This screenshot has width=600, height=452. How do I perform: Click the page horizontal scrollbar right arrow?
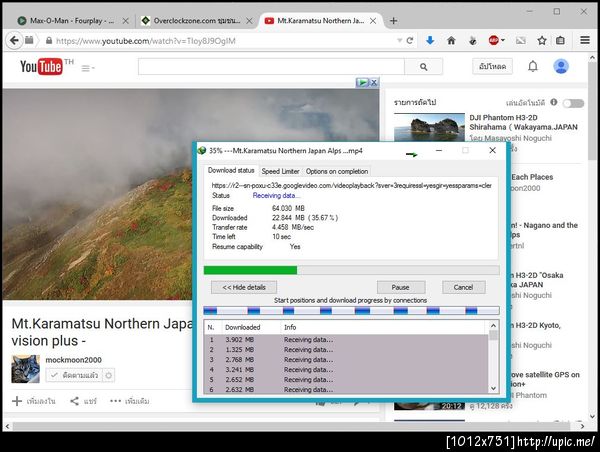[582, 426]
